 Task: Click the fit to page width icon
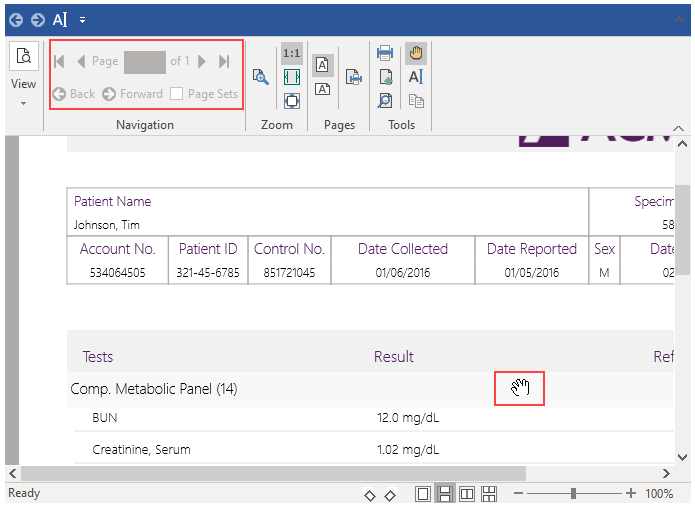click(x=291, y=77)
